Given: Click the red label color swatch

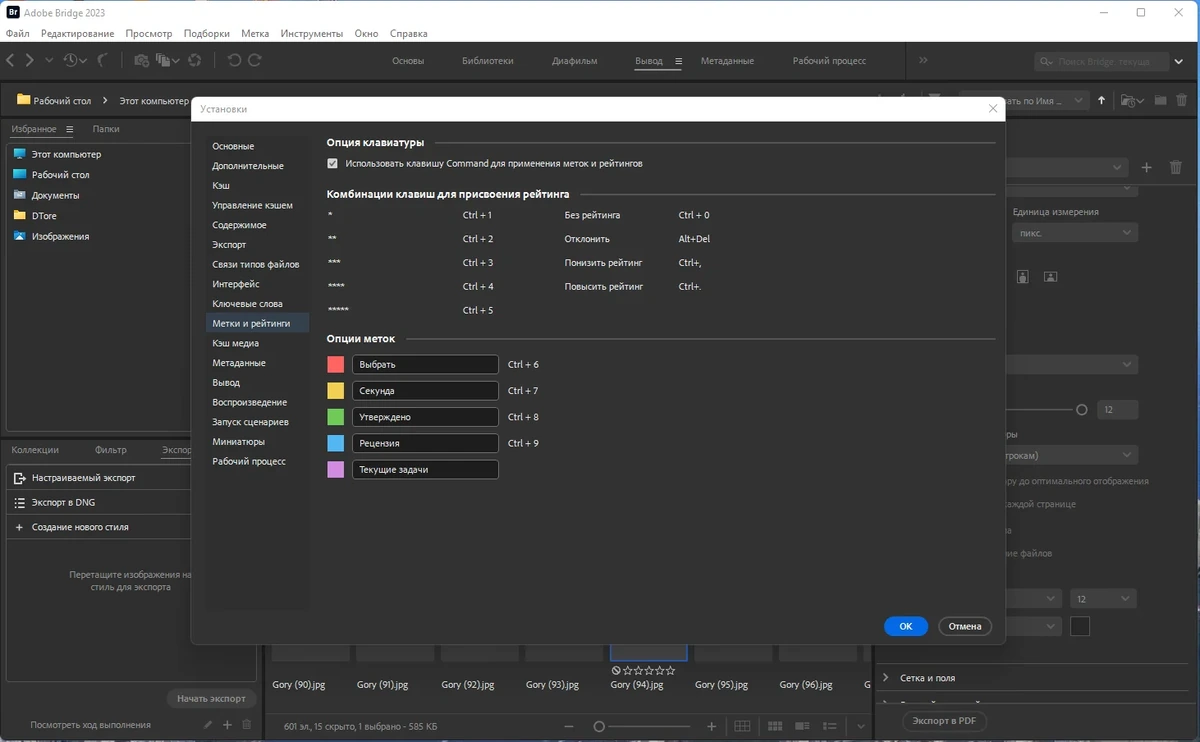Looking at the screenshot, I should (x=336, y=365).
